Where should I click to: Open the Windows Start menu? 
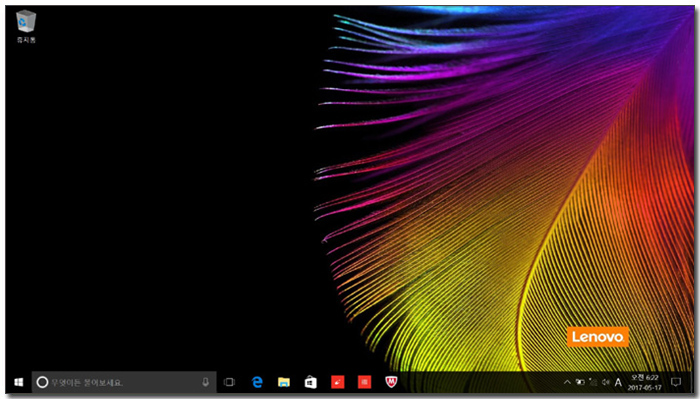(18, 382)
